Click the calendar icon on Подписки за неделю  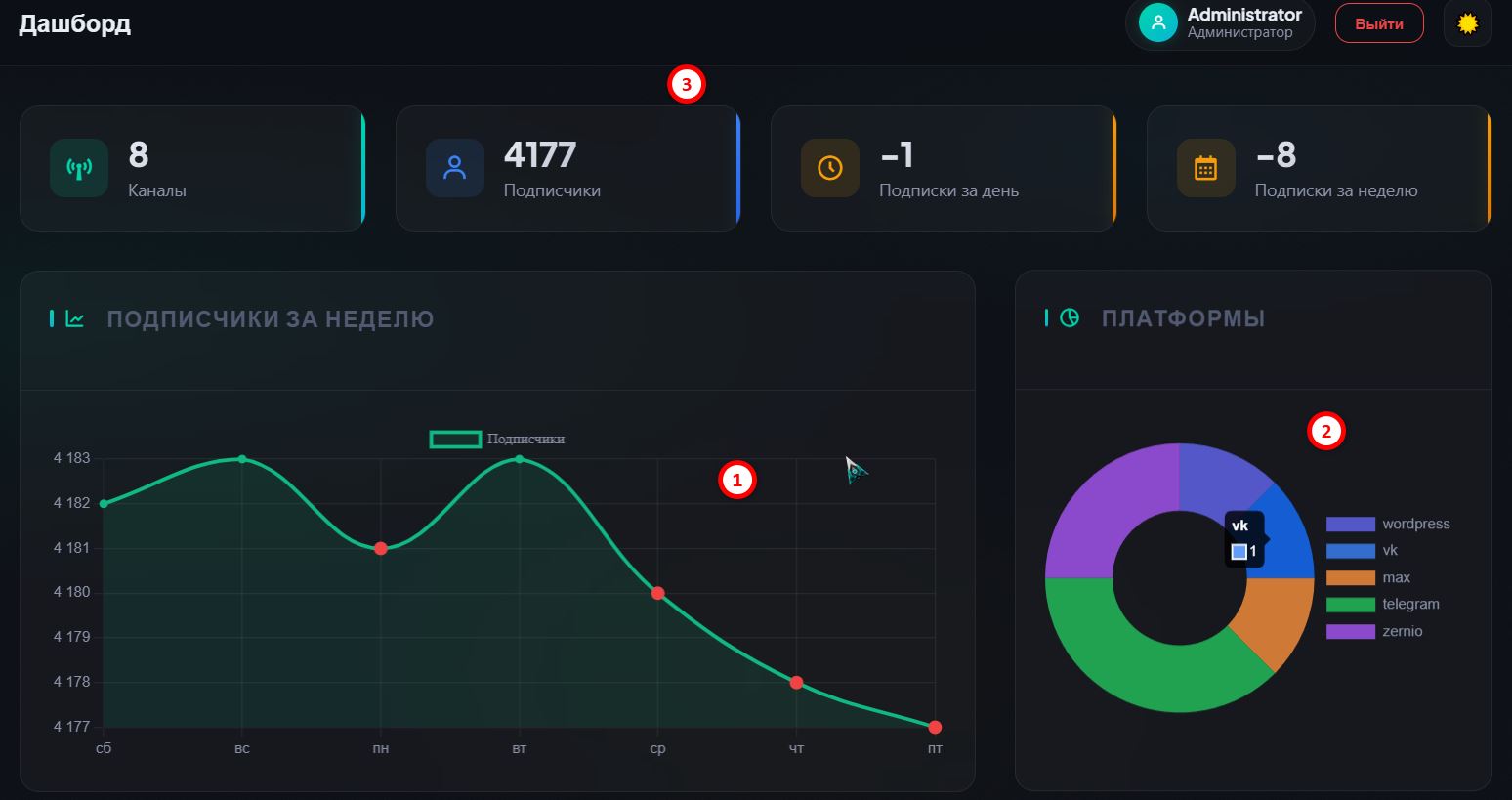coord(1205,168)
